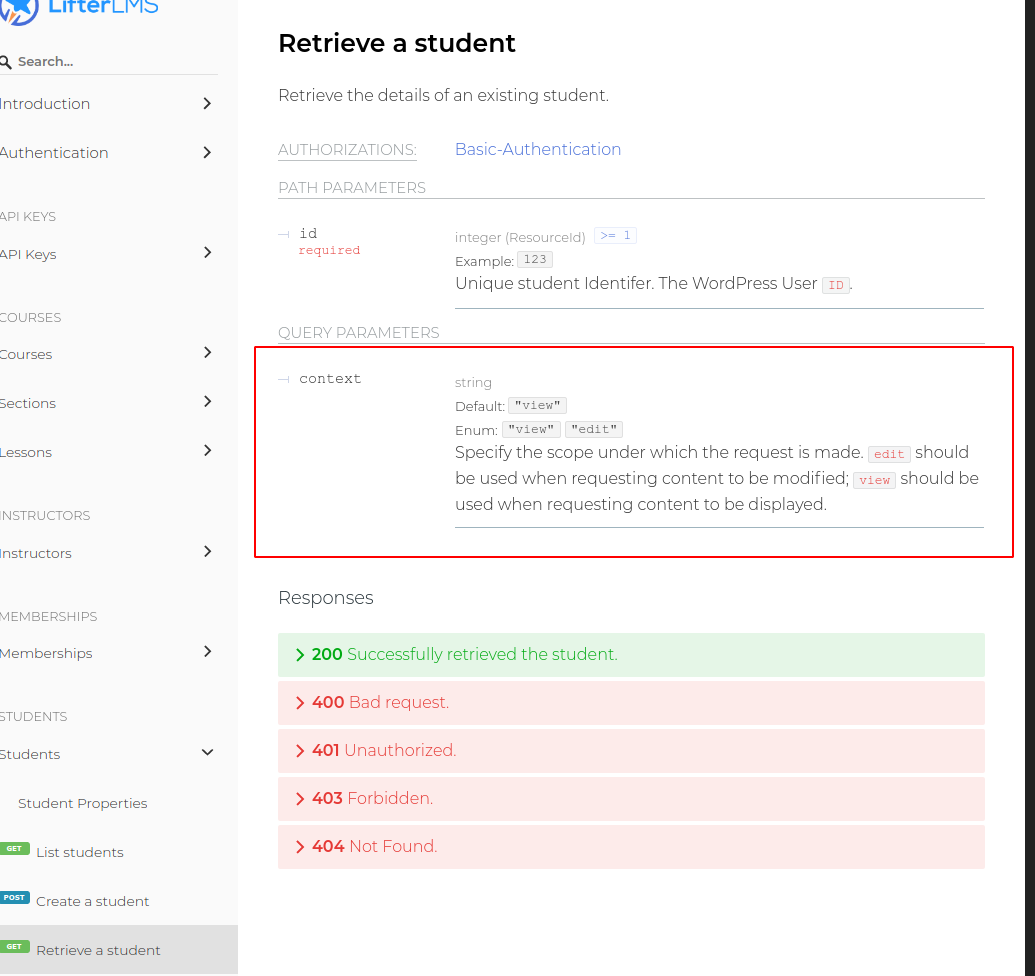
Task: Collapse the Students section
Action: pos(207,752)
